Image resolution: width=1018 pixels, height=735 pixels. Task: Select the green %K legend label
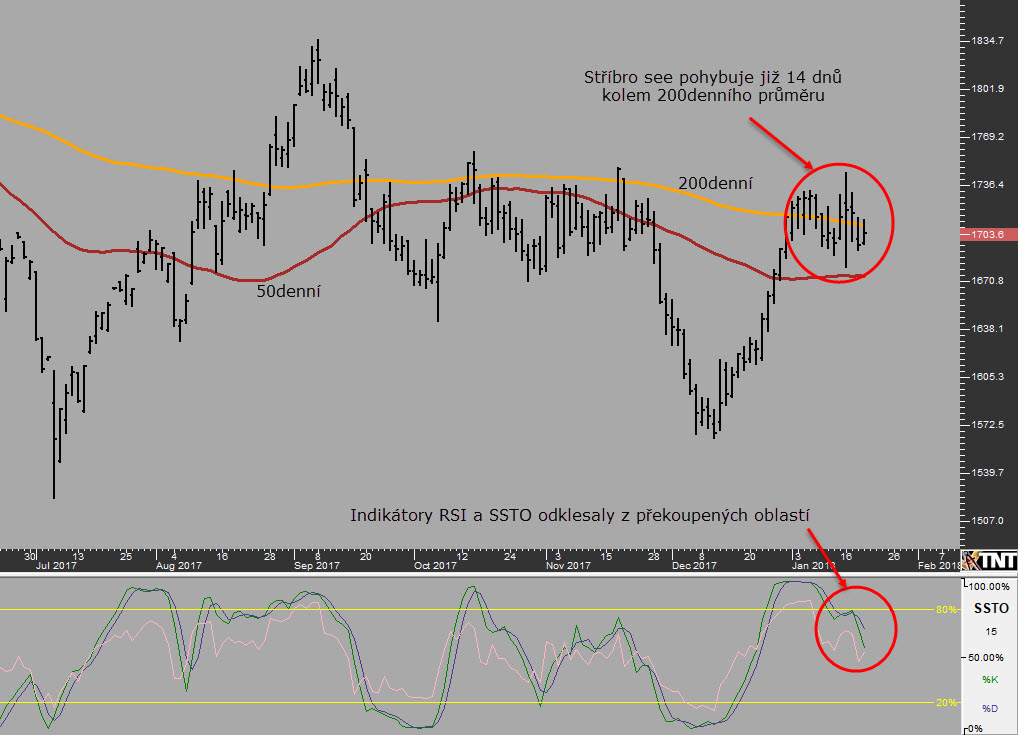pos(990,680)
